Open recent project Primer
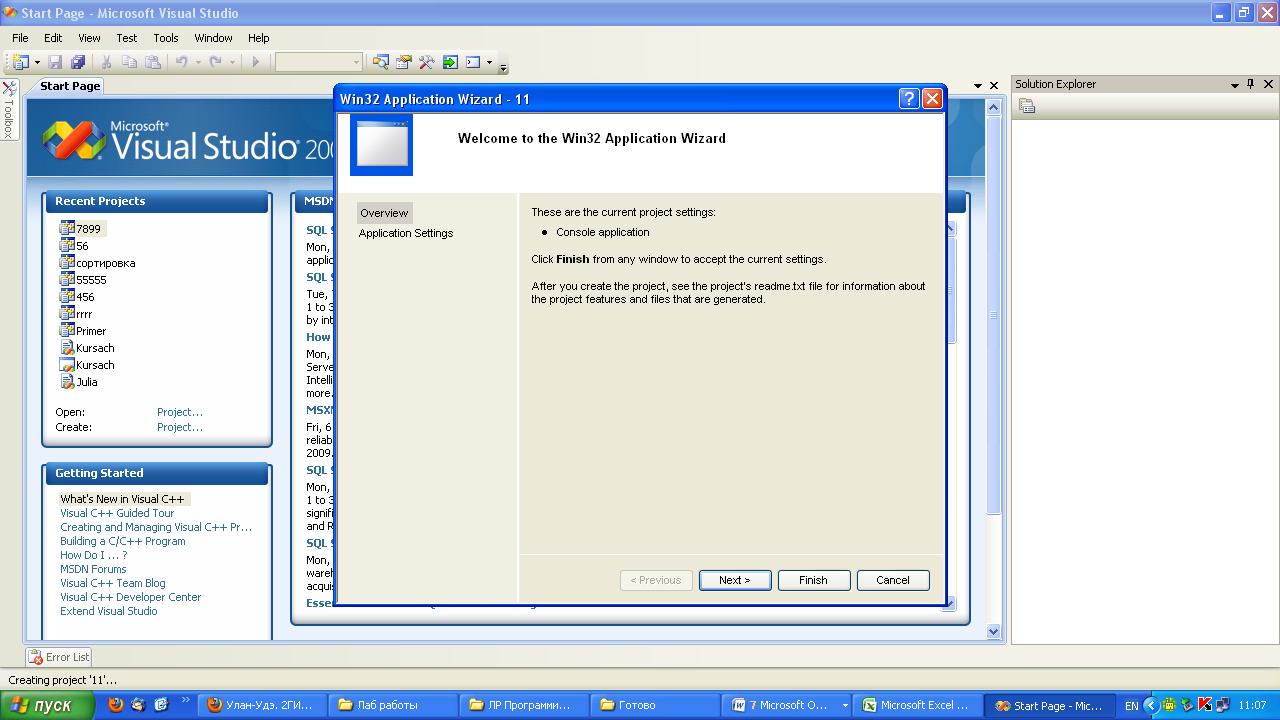The image size is (1280, 720). point(83,331)
